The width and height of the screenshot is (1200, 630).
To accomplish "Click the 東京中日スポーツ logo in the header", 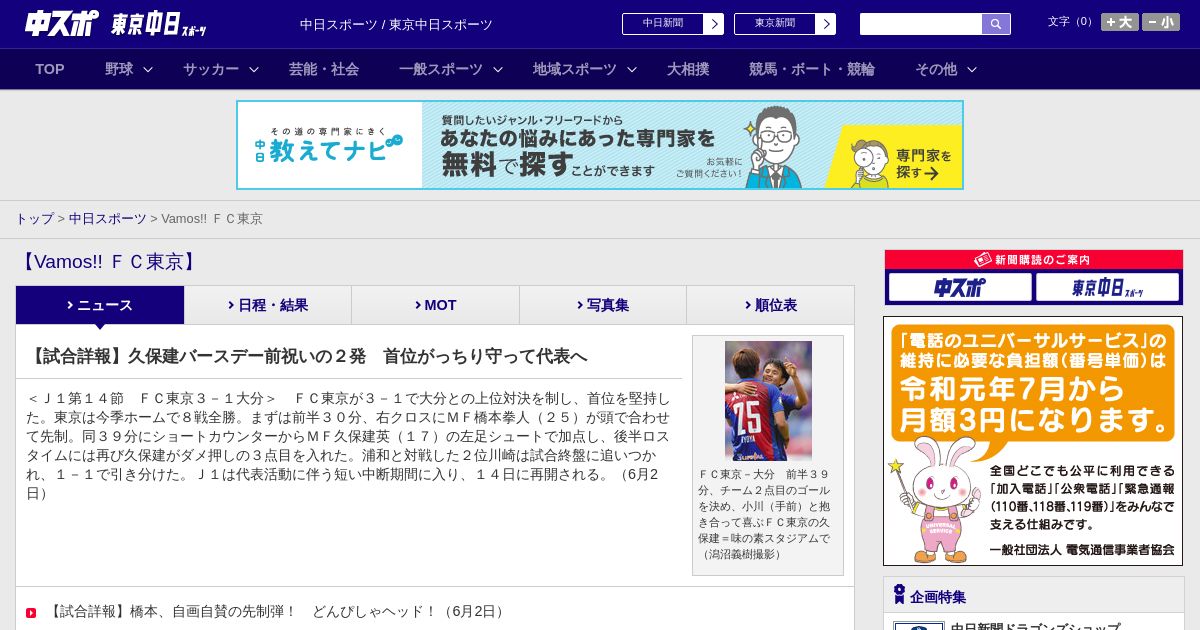I will [x=159, y=24].
